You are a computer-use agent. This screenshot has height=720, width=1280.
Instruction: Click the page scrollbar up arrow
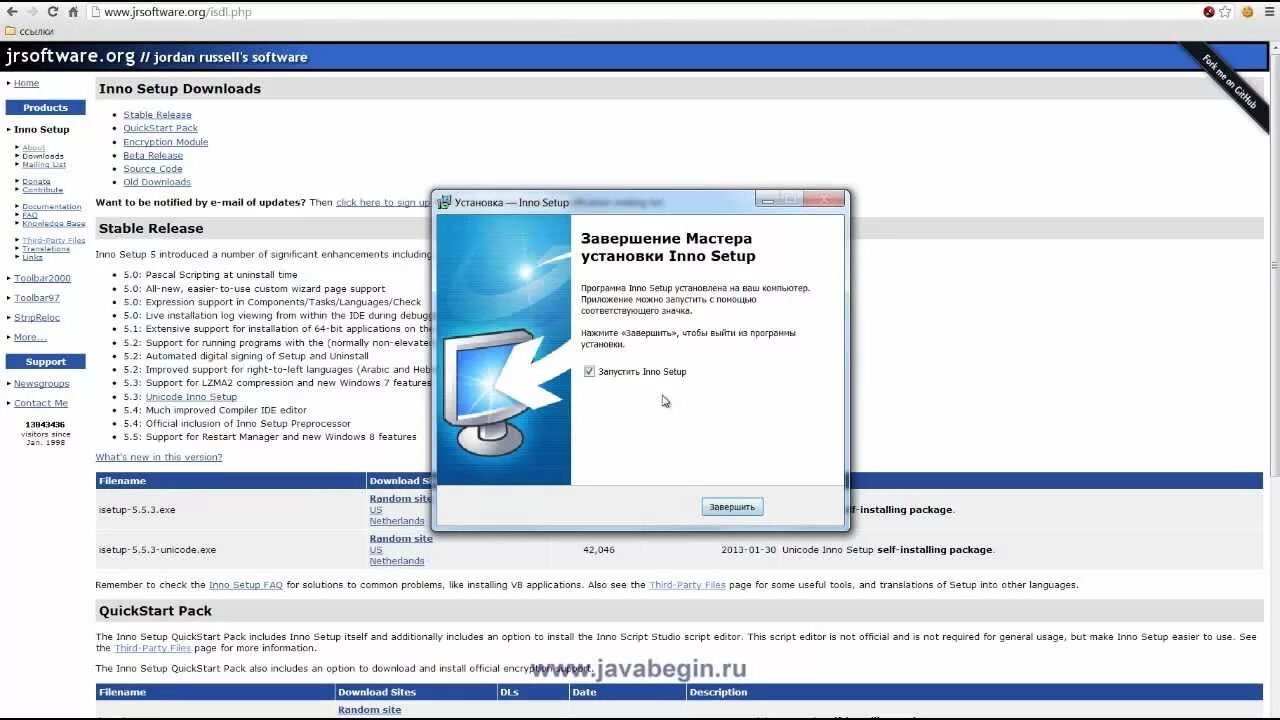[x=1274, y=47]
